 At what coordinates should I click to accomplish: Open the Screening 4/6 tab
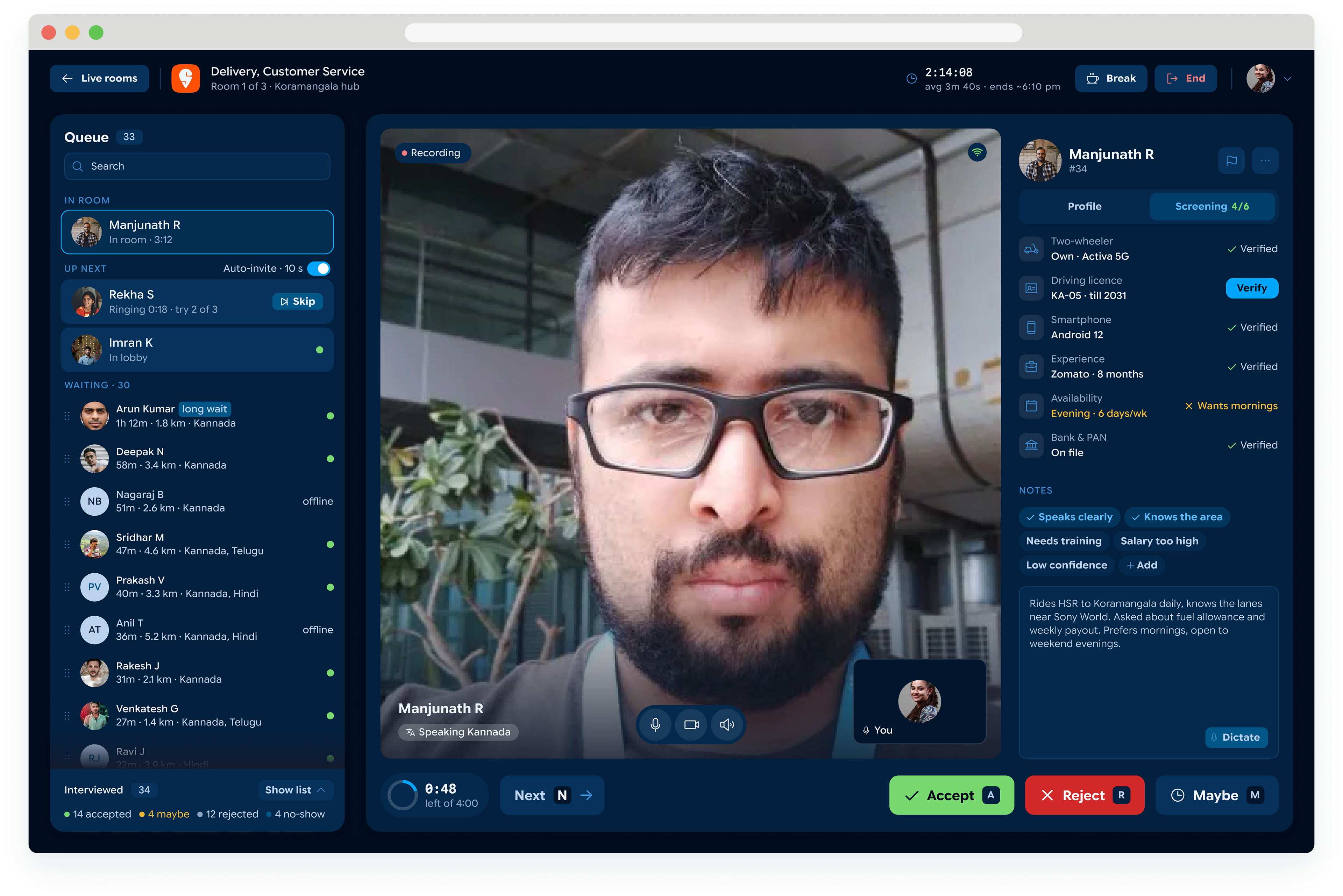click(x=1211, y=206)
